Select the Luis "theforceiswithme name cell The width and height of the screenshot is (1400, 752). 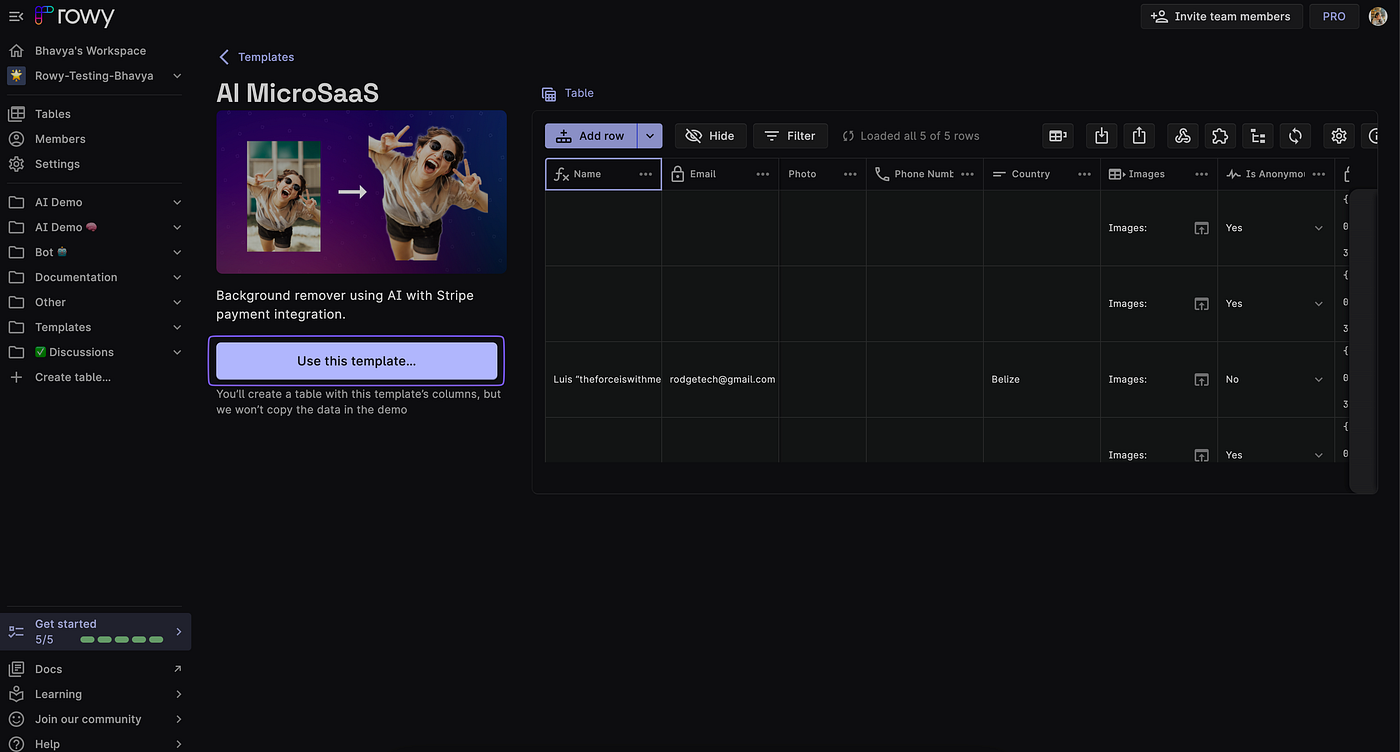603,380
